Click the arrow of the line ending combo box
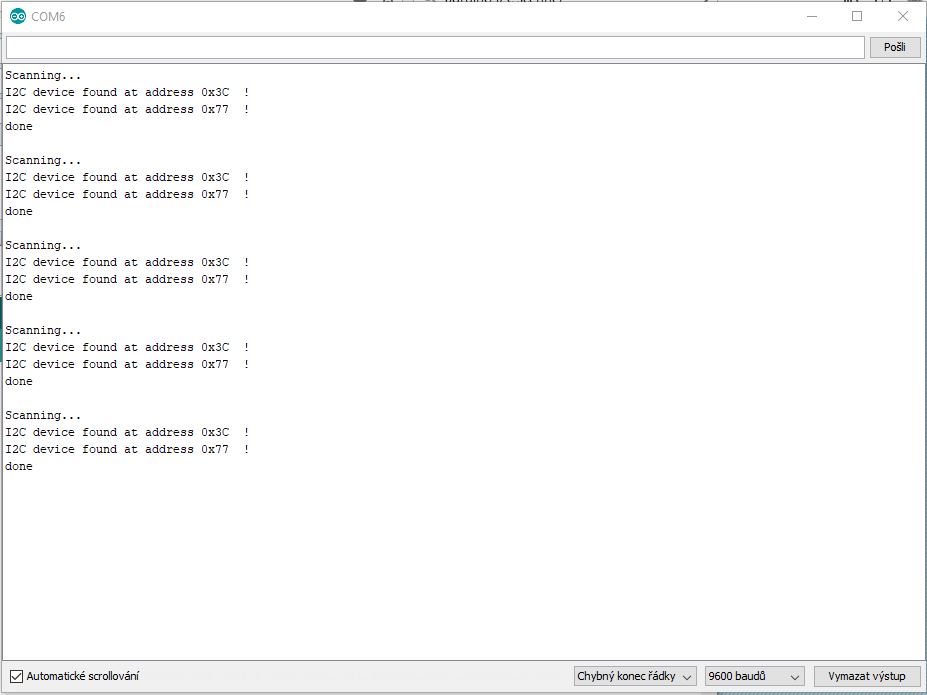927x695 pixels. tap(688, 677)
